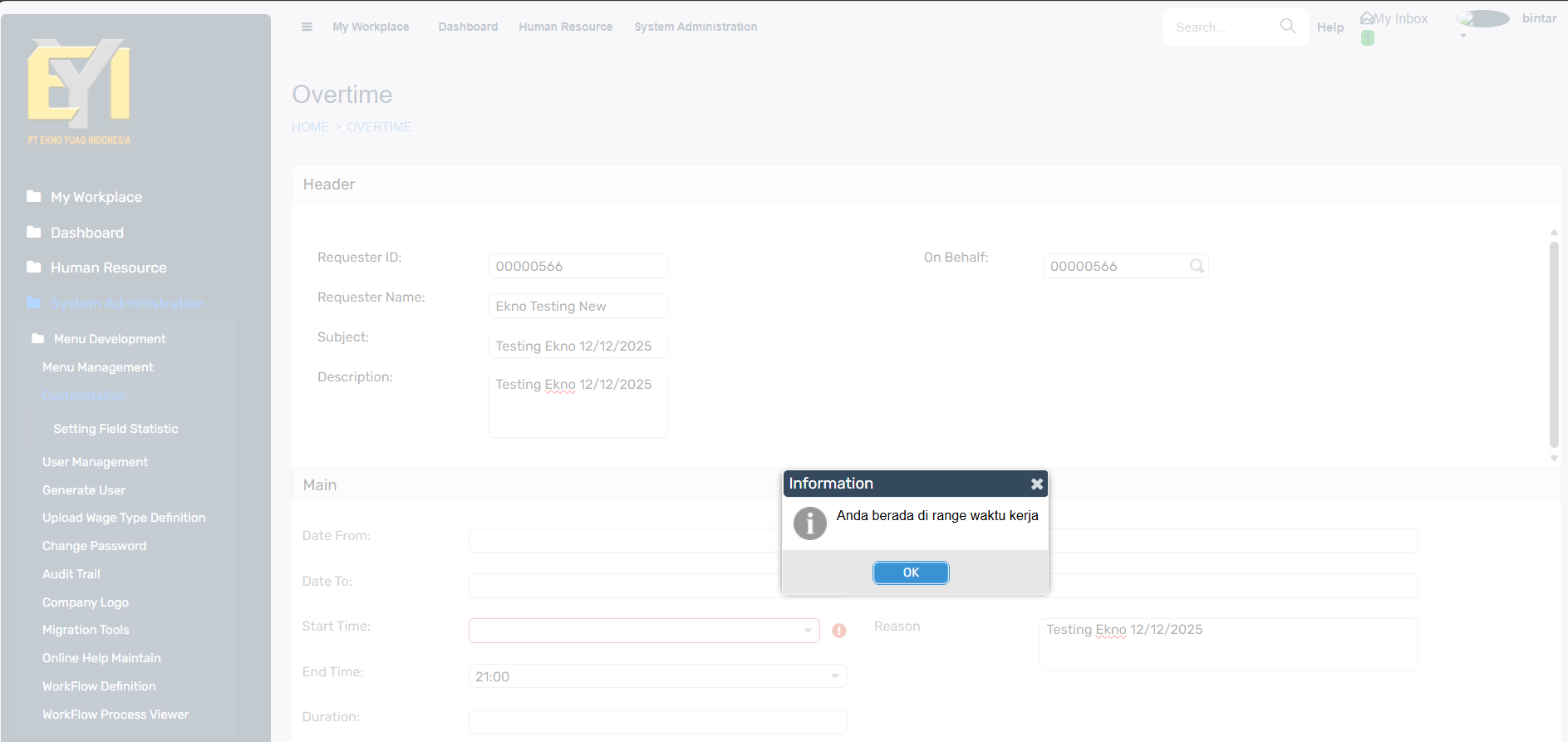Click the Start Time error warning icon
This screenshot has width=1568, height=742.
(x=839, y=631)
